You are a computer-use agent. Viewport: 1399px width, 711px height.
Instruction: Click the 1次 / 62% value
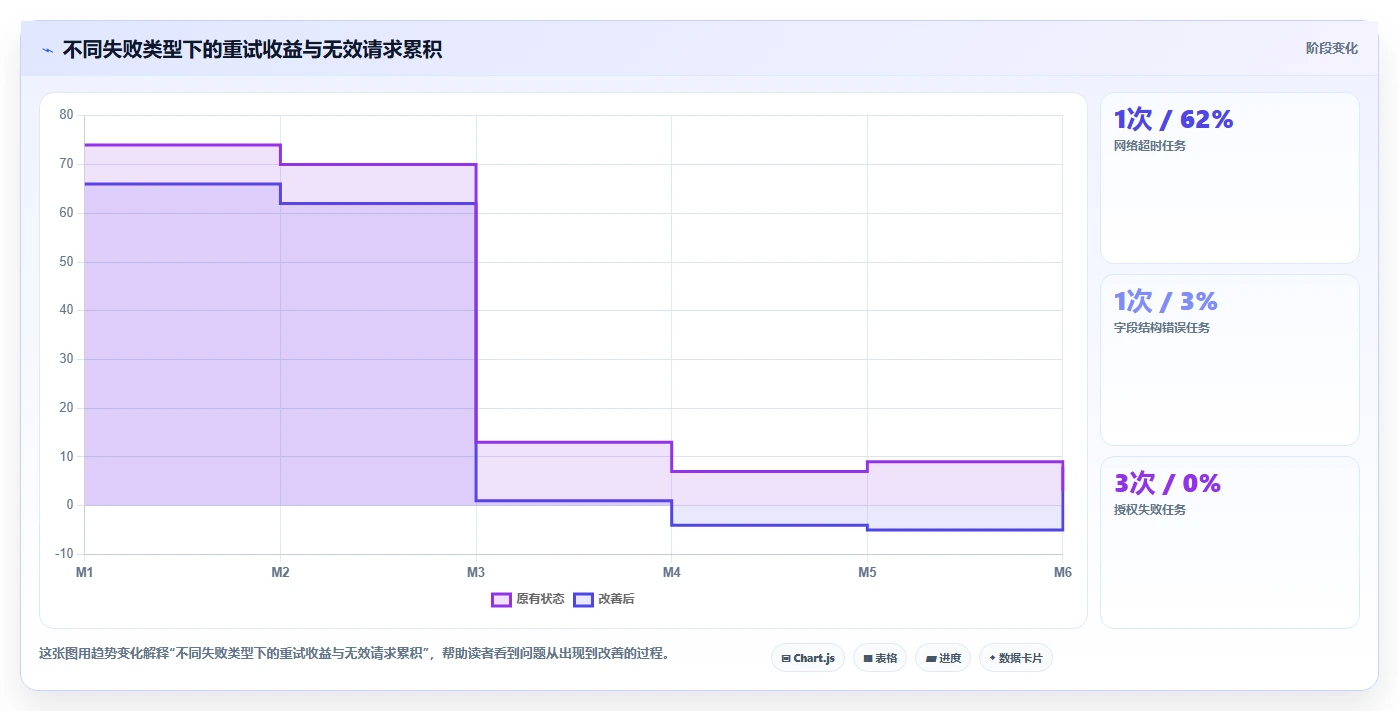1174,119
